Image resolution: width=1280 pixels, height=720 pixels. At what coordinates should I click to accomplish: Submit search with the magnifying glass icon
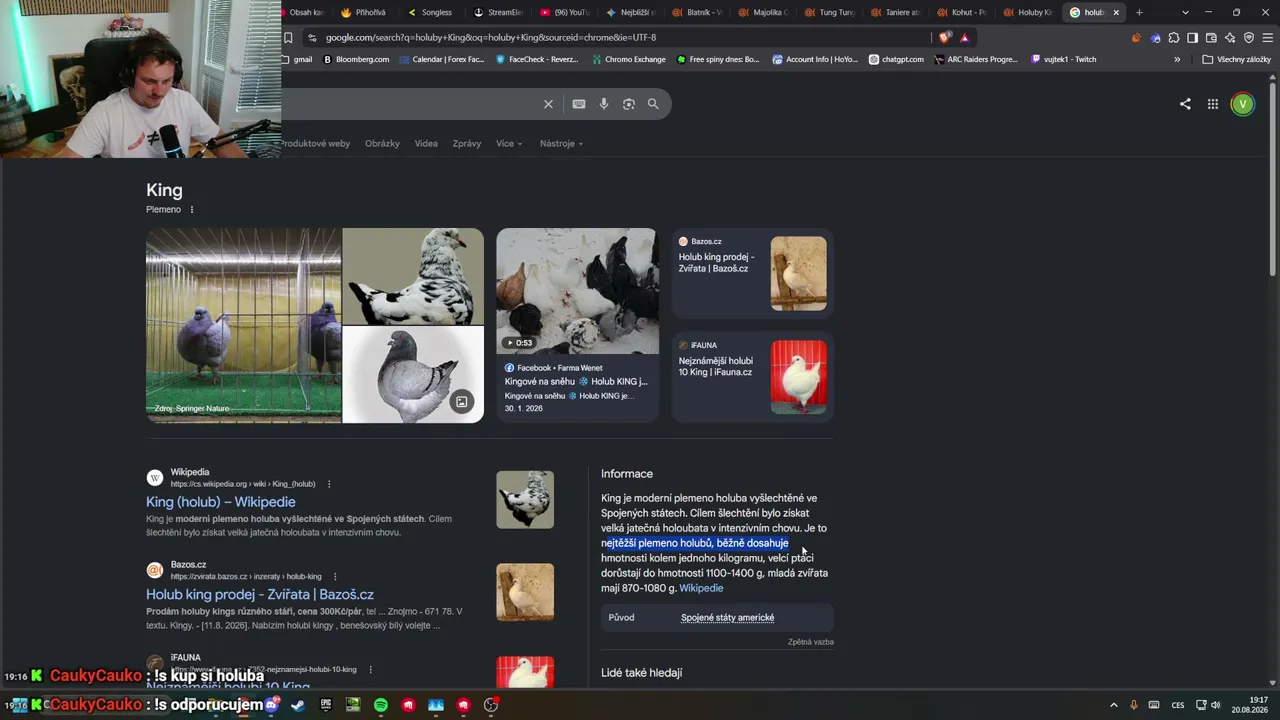coord(653,104)
